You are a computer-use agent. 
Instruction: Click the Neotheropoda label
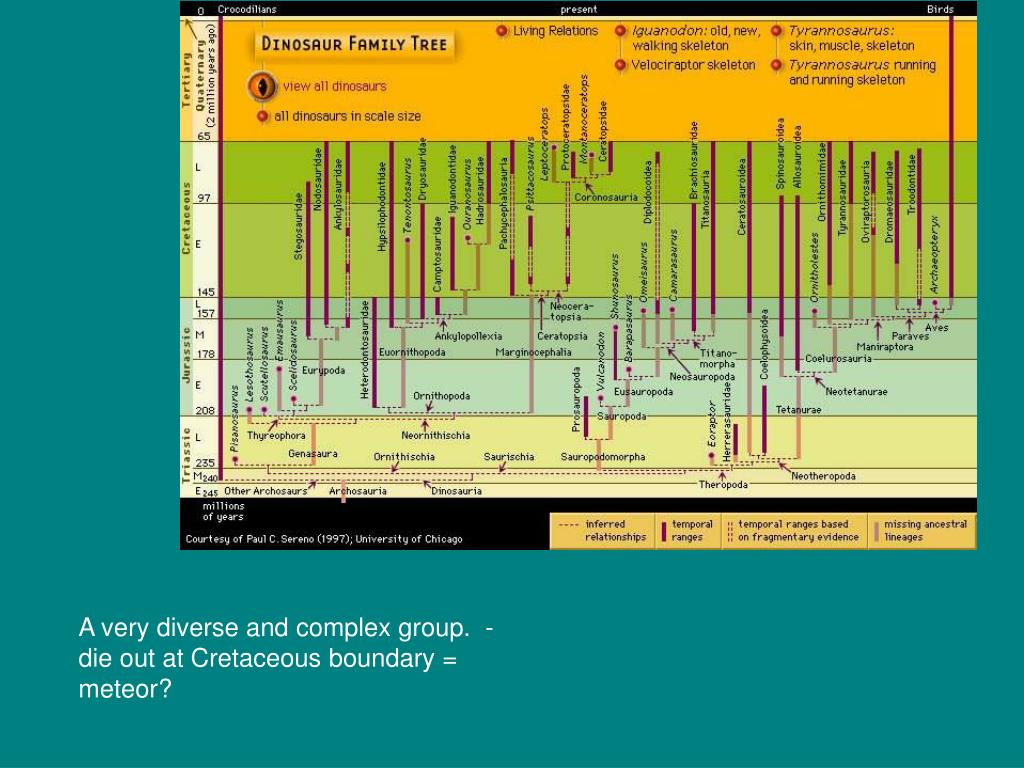(823, 476)
